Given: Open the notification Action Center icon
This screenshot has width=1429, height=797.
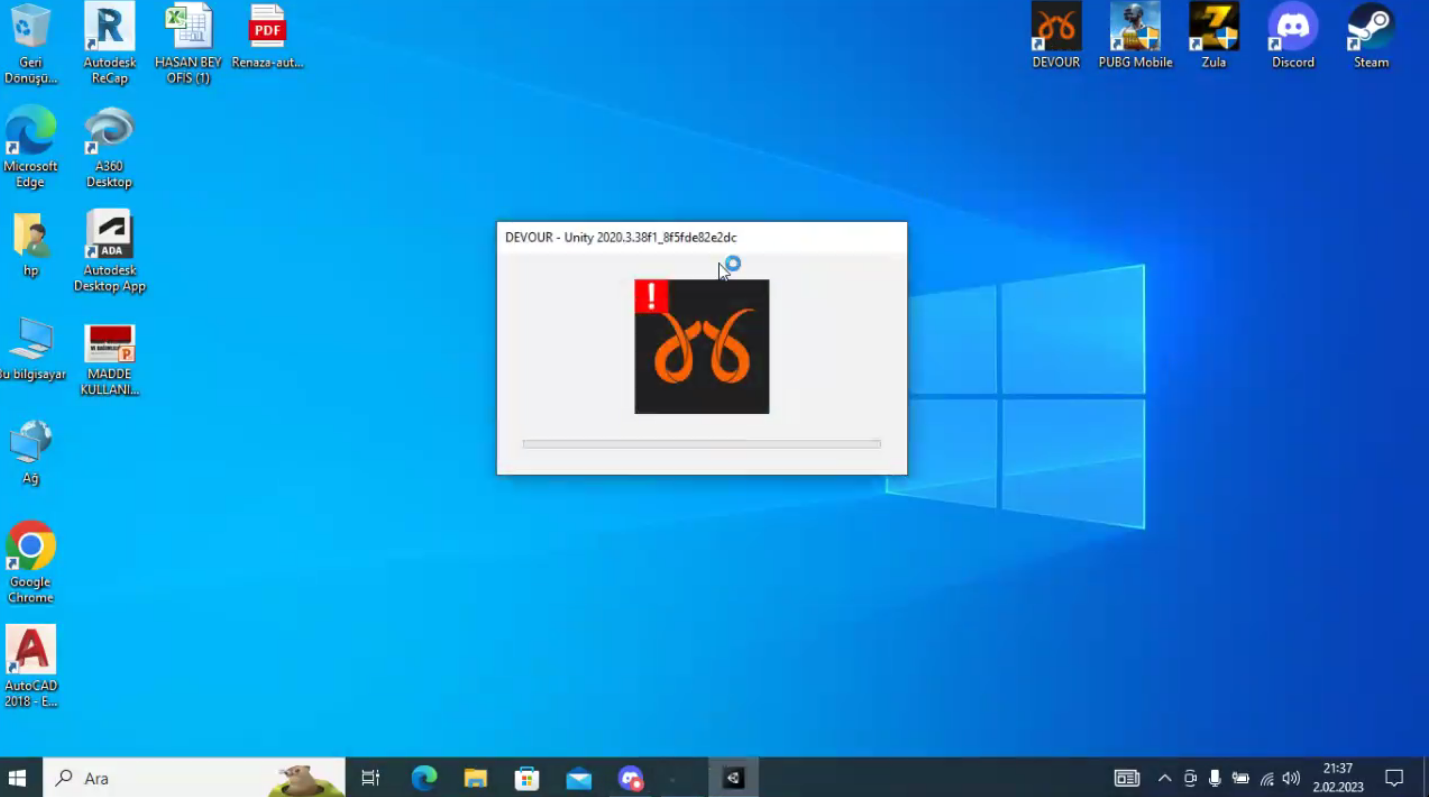Looking at the screenshot, I should click(x=1394, y=778).
